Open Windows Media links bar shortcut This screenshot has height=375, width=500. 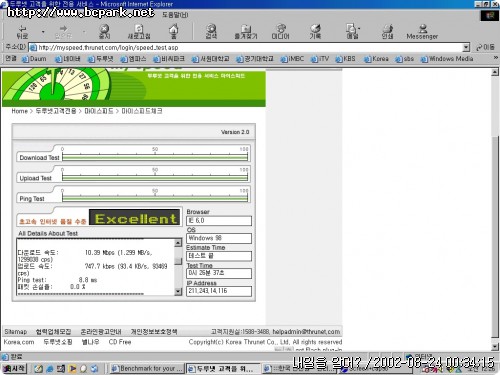tap(447, 59)
